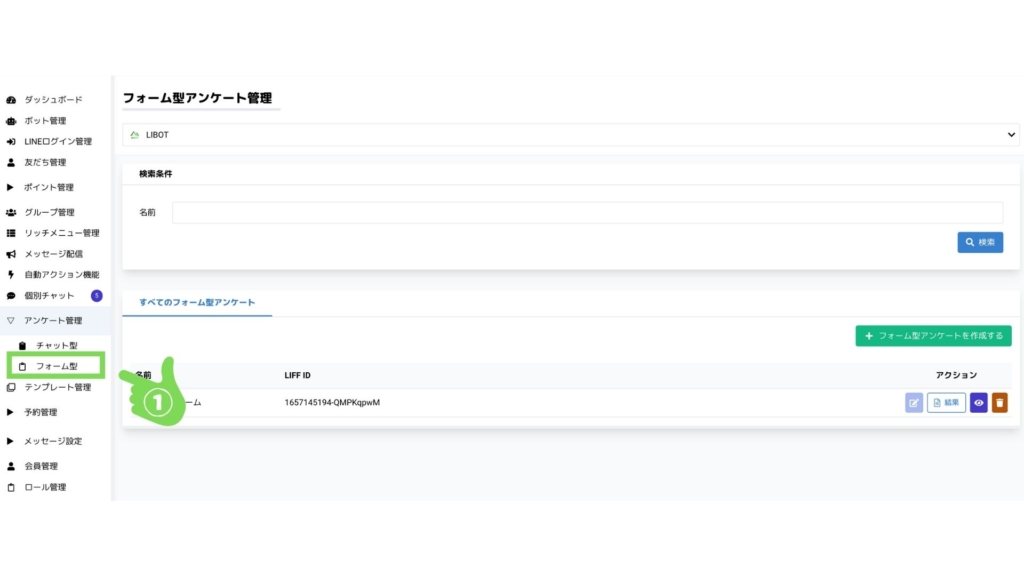Screen dimensions: 1024x576
Task: Click the group icon beside グループ管理
Action: coord(11,212)
